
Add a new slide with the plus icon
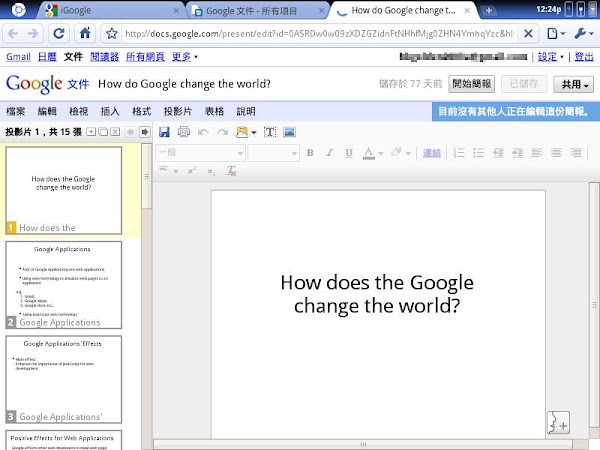(x=91, y=132)
